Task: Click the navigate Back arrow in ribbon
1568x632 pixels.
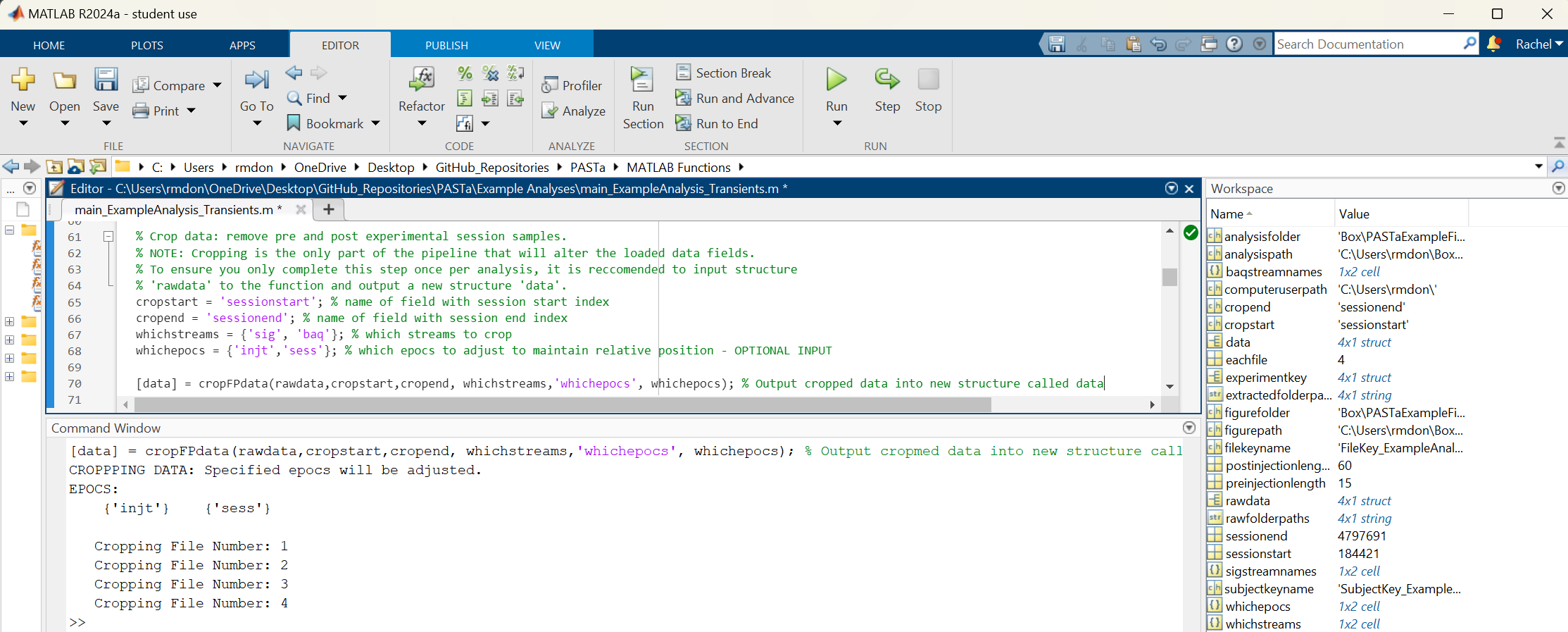Action: point(294,73)
